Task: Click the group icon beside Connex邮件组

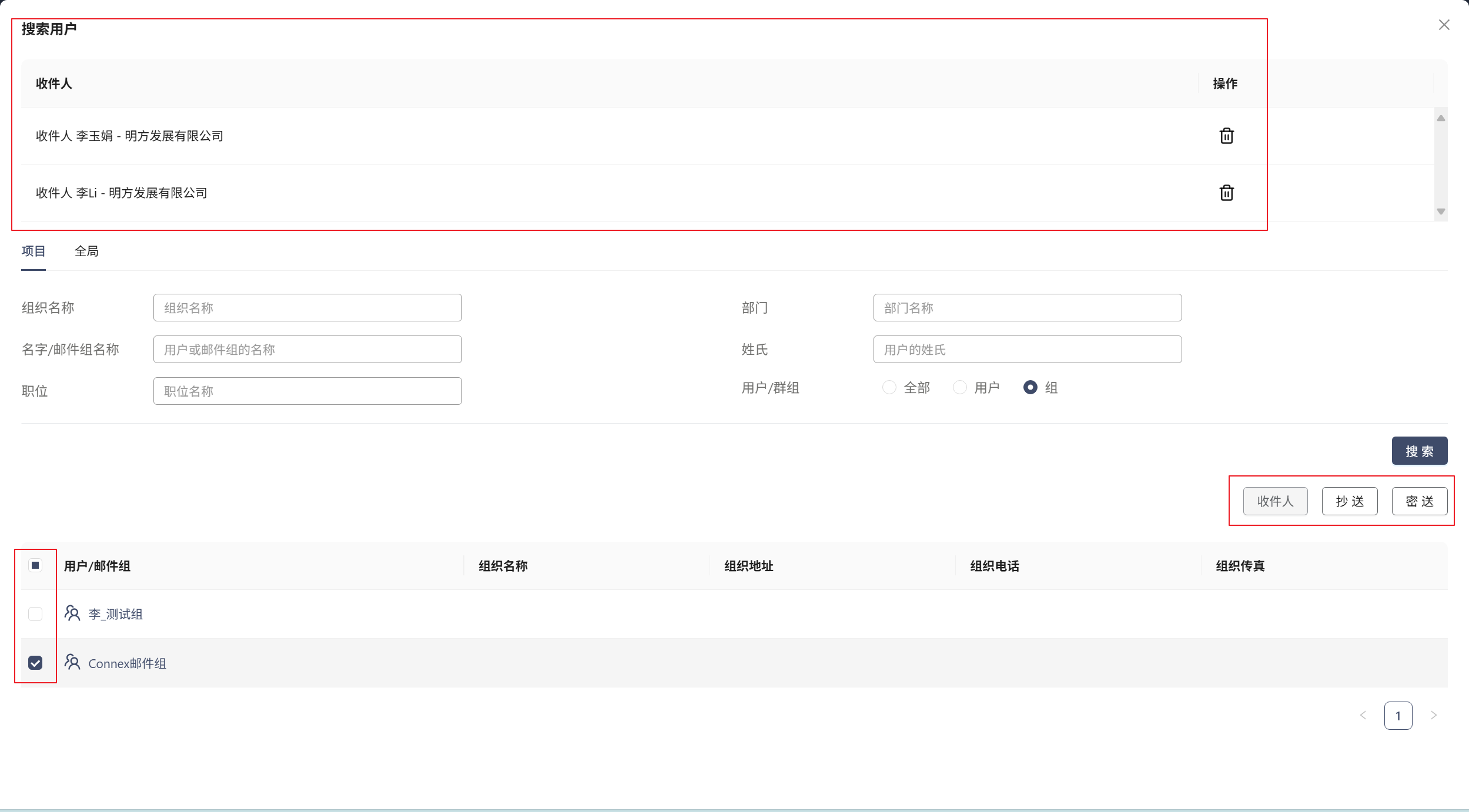Action: 72,662
